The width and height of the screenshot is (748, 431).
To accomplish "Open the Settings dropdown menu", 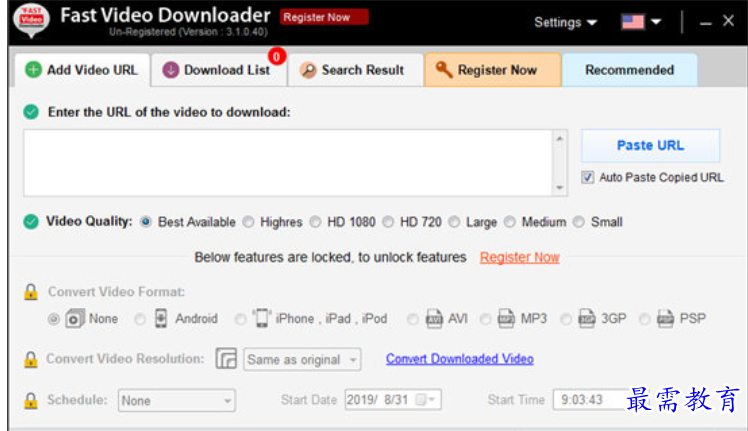I will pos(565,22).
